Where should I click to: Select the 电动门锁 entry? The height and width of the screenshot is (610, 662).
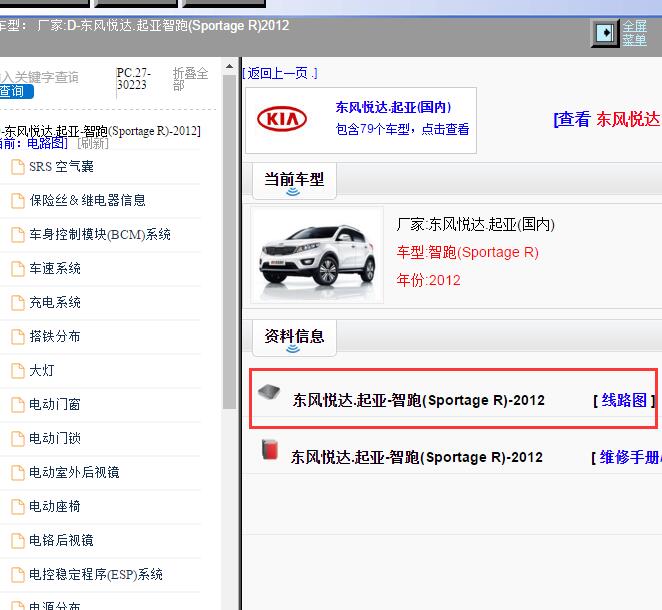tap(55, 439)
